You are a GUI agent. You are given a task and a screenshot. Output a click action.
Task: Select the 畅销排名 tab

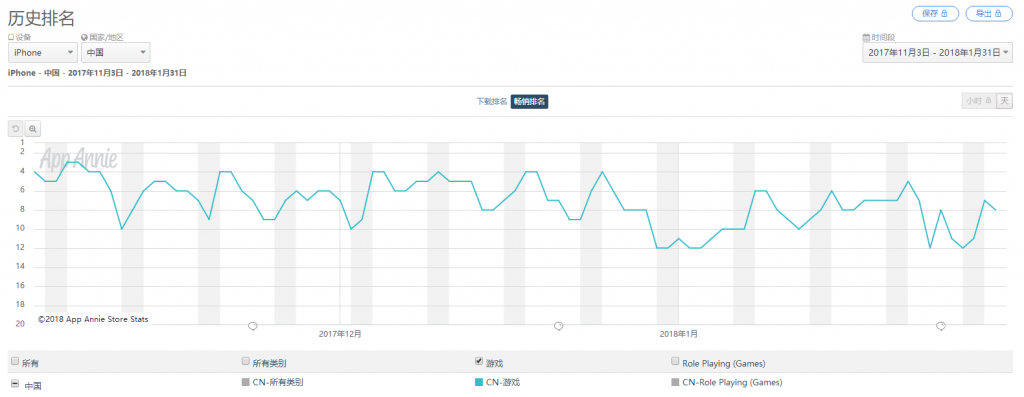529,101
